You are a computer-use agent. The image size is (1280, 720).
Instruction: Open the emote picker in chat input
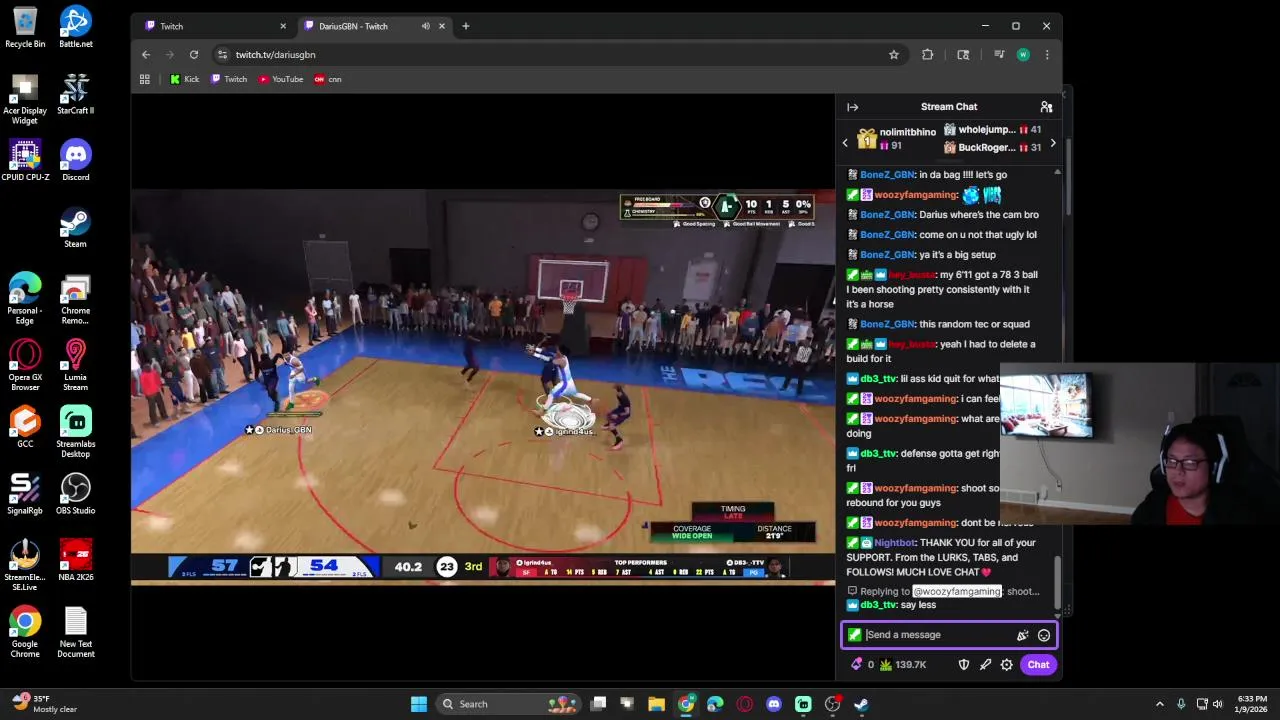1044,635
